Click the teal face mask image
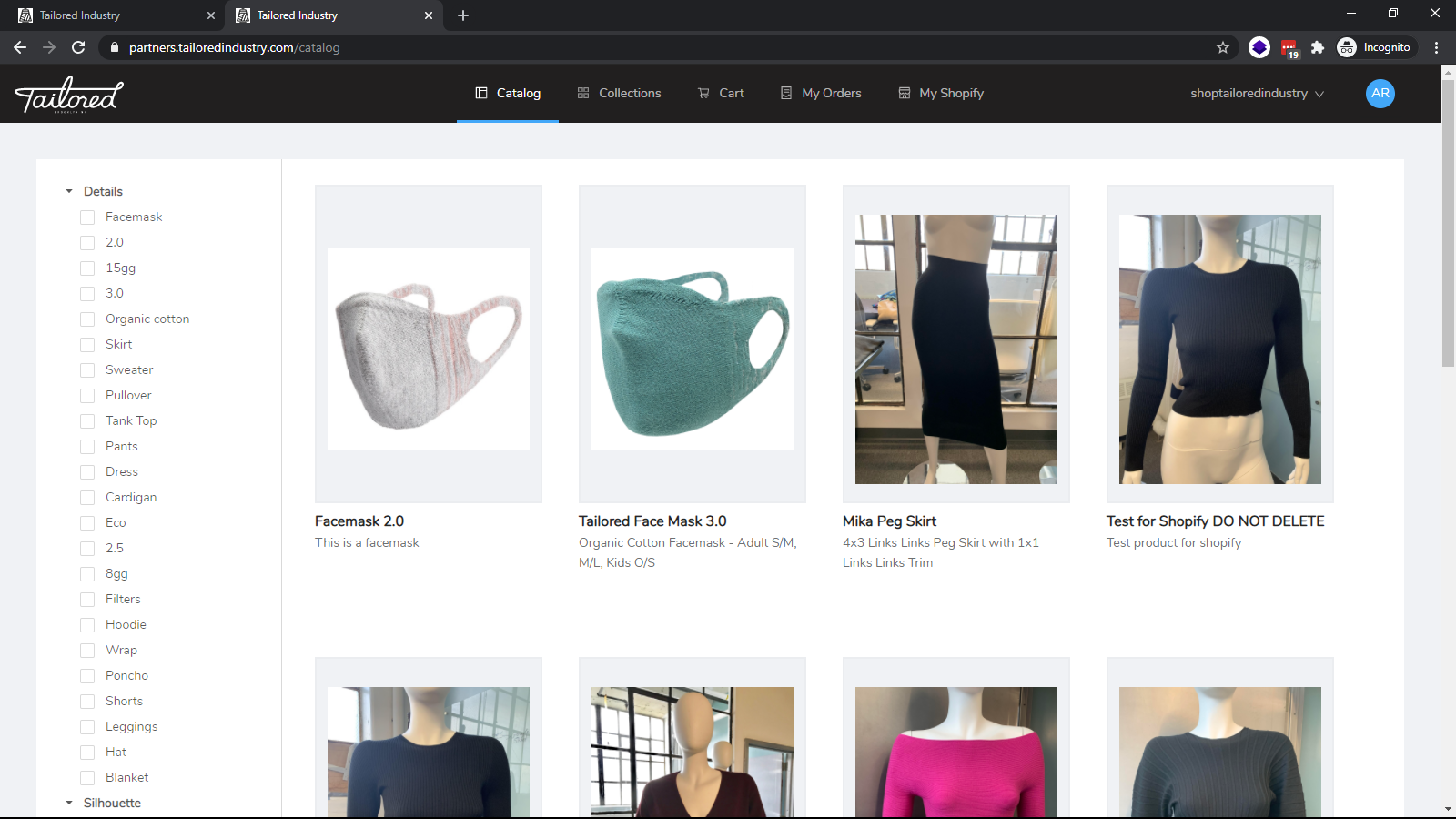This screenshot has height=819, width=1456. 693,349
